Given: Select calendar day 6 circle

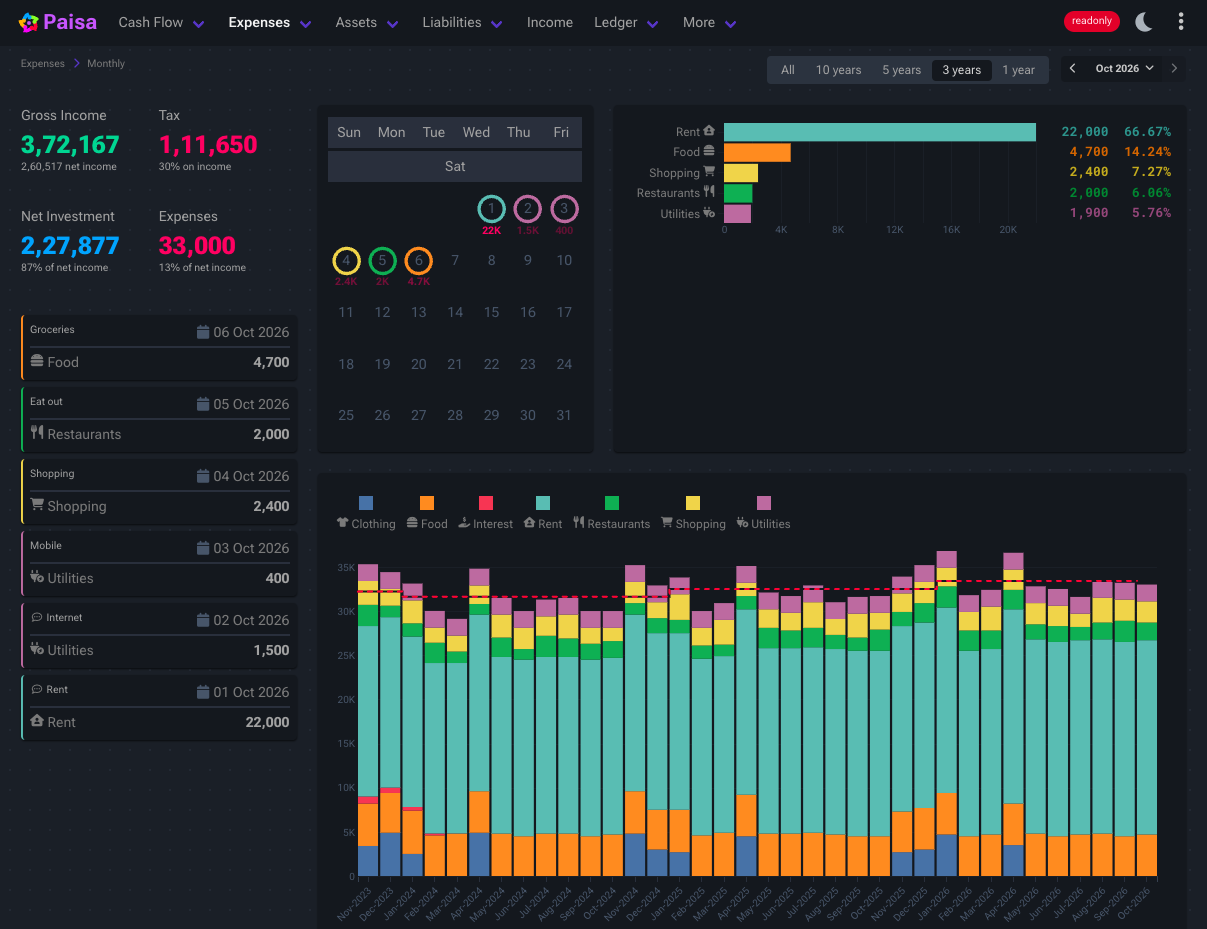Looking at the screenshot, I should 419,261.
